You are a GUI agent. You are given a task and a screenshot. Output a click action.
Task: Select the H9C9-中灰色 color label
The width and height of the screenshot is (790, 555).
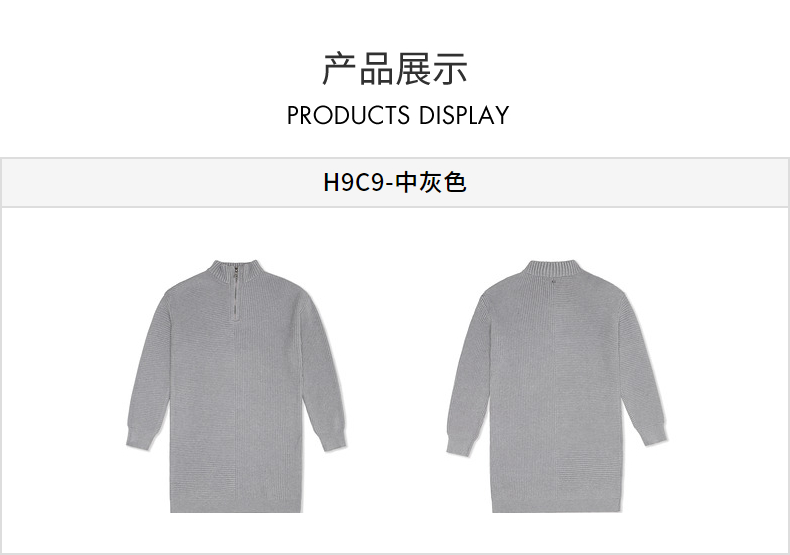click(x=395, y=182)
